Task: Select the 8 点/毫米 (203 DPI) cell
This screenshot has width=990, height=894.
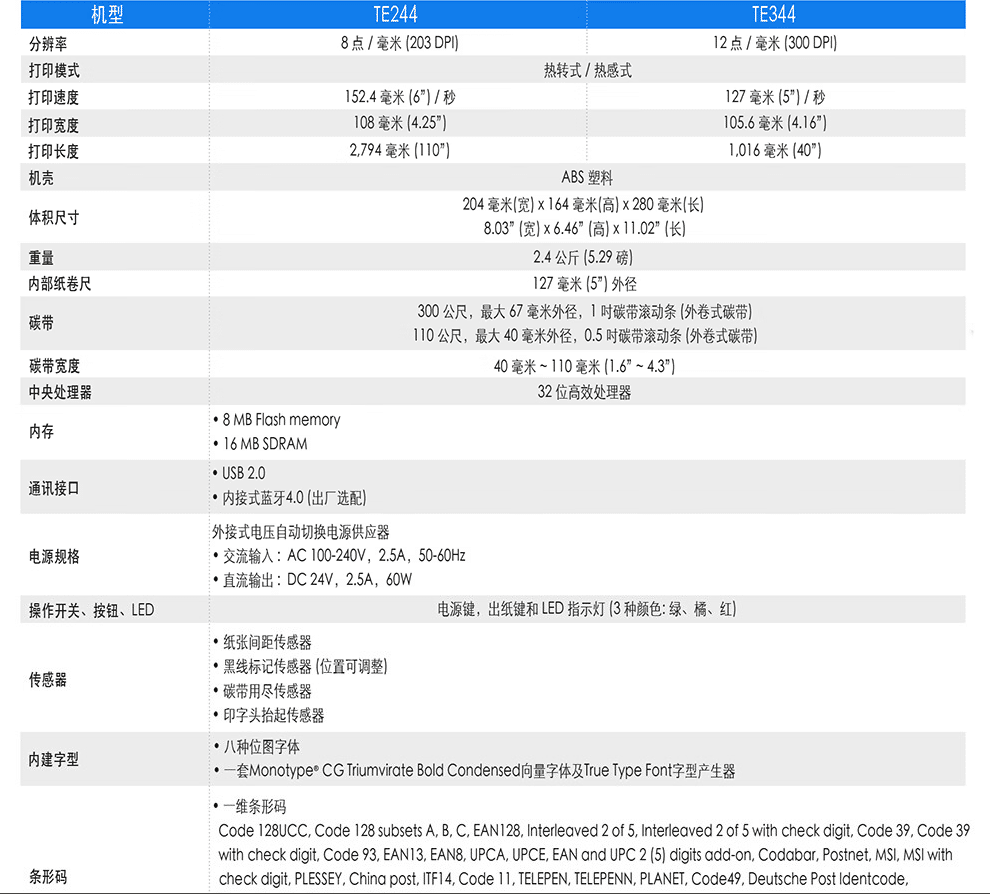Action: (x=399, y=43)
